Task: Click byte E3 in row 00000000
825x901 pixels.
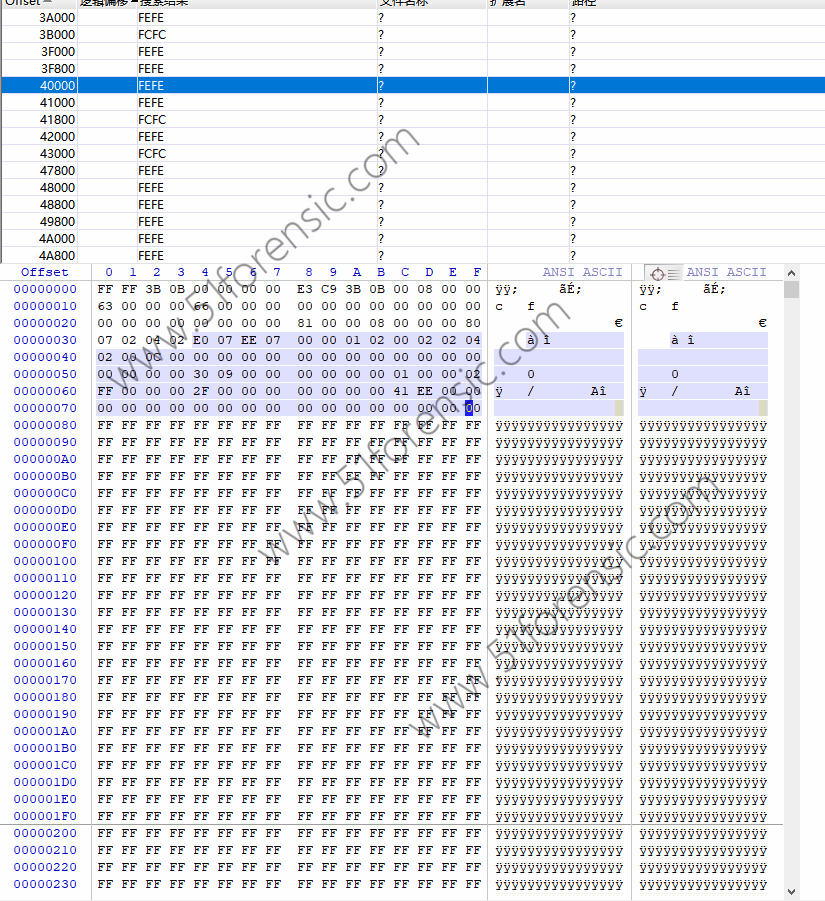Action: click(305, 289)
